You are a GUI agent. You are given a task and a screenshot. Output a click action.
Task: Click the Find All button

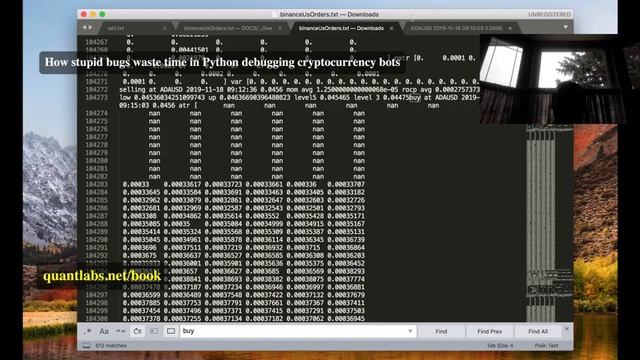[538, 331]
